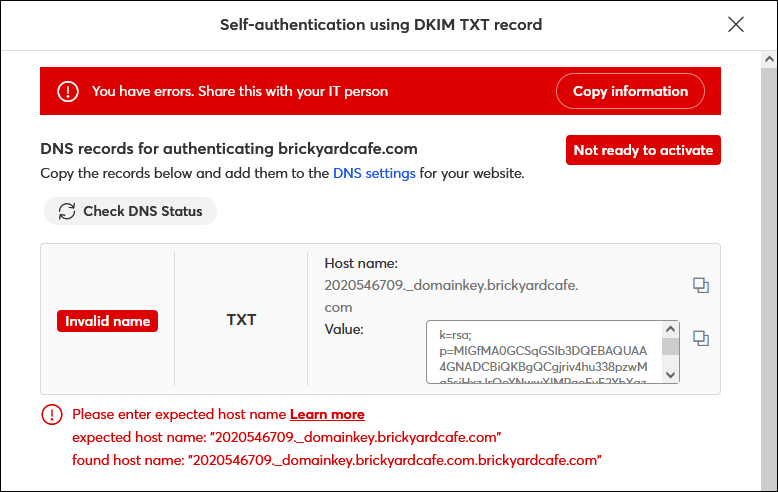Viewport: 778px width, 492px height.
Task: Open the Learn more link
Action: coord(327,414)
